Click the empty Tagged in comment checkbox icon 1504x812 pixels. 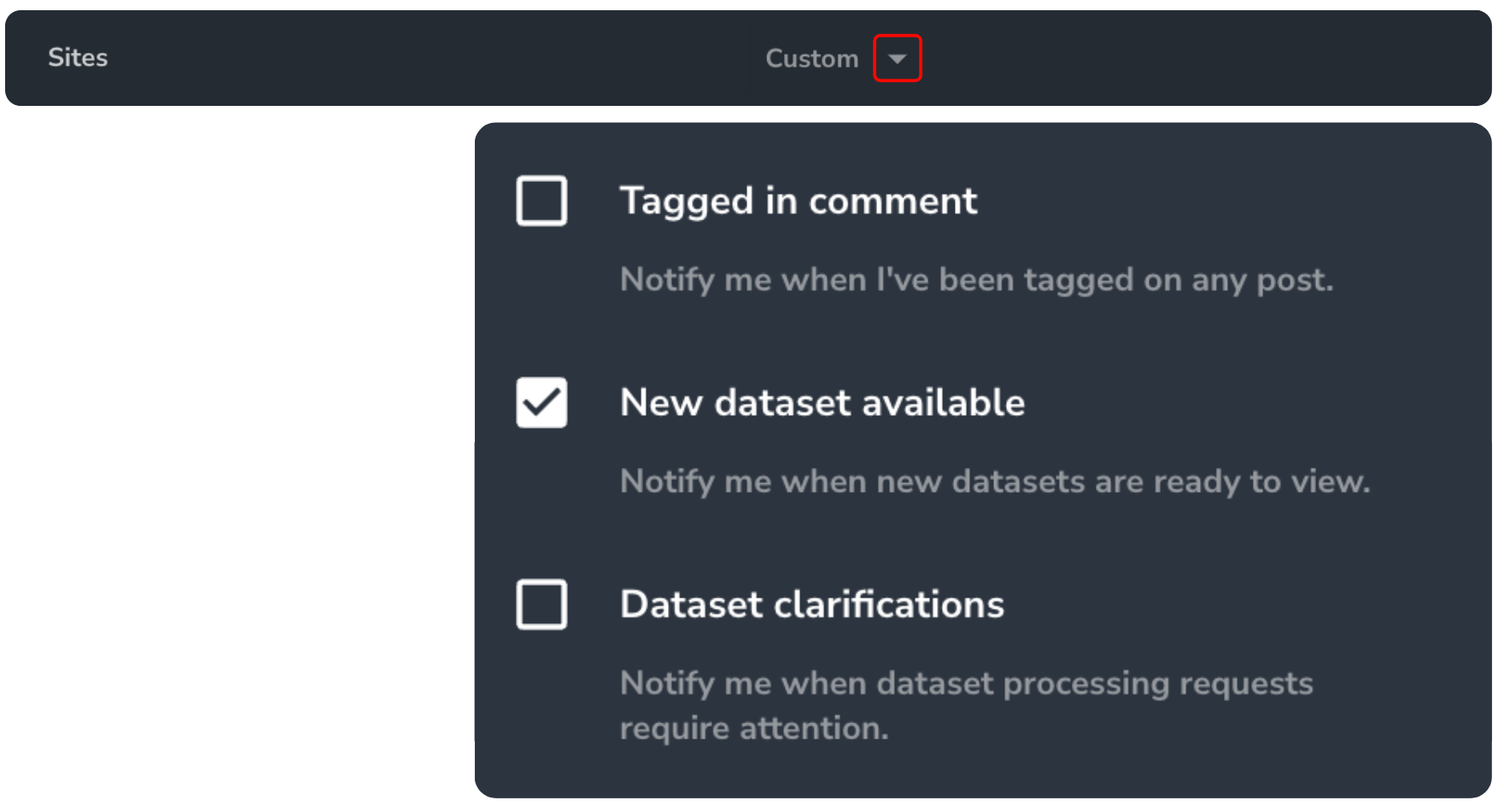(x=541, y=202)
